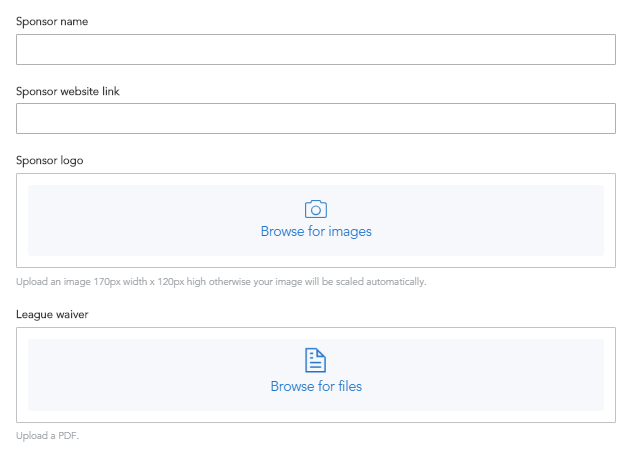
Task: Click the camera icon in Sponsor logo
Action: (x=316, y=209)
